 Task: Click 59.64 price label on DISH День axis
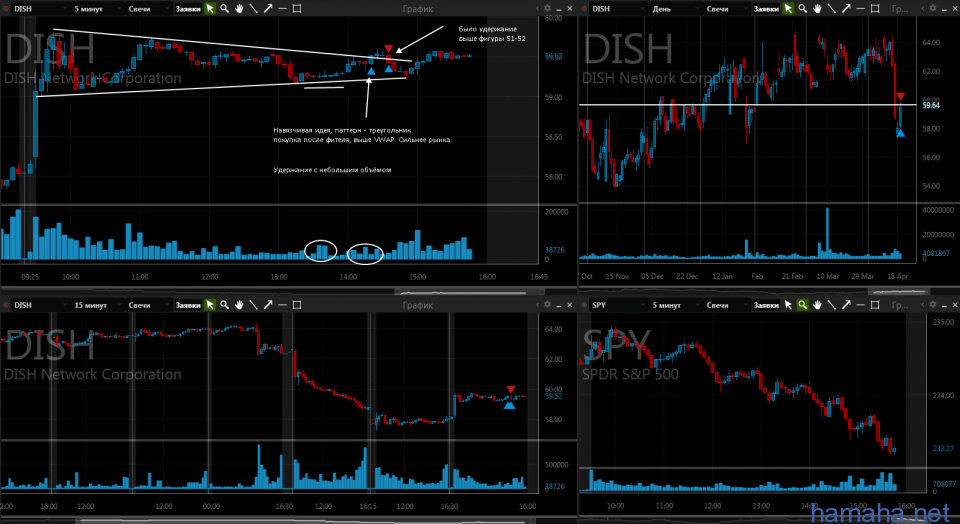[x=931, y=105]
